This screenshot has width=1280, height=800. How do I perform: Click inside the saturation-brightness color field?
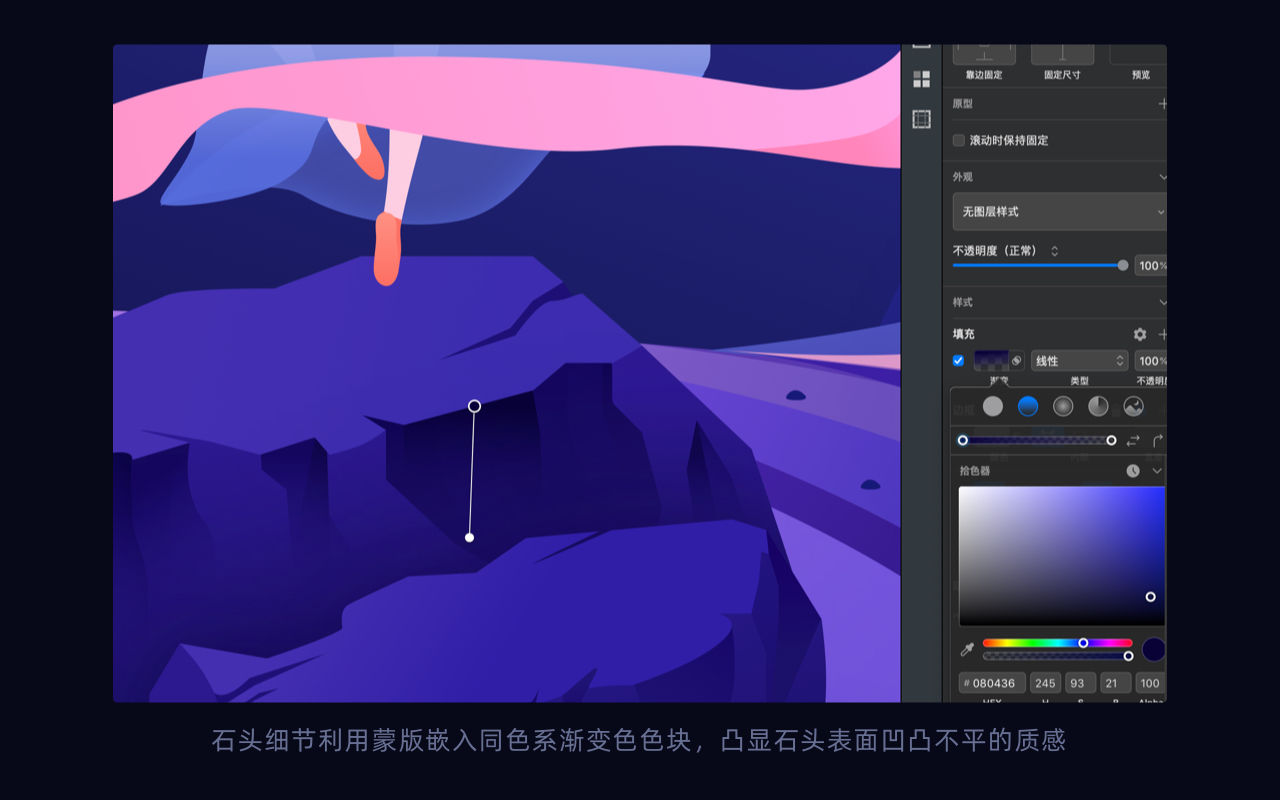pyautogui.click(x=1062, y=556)
